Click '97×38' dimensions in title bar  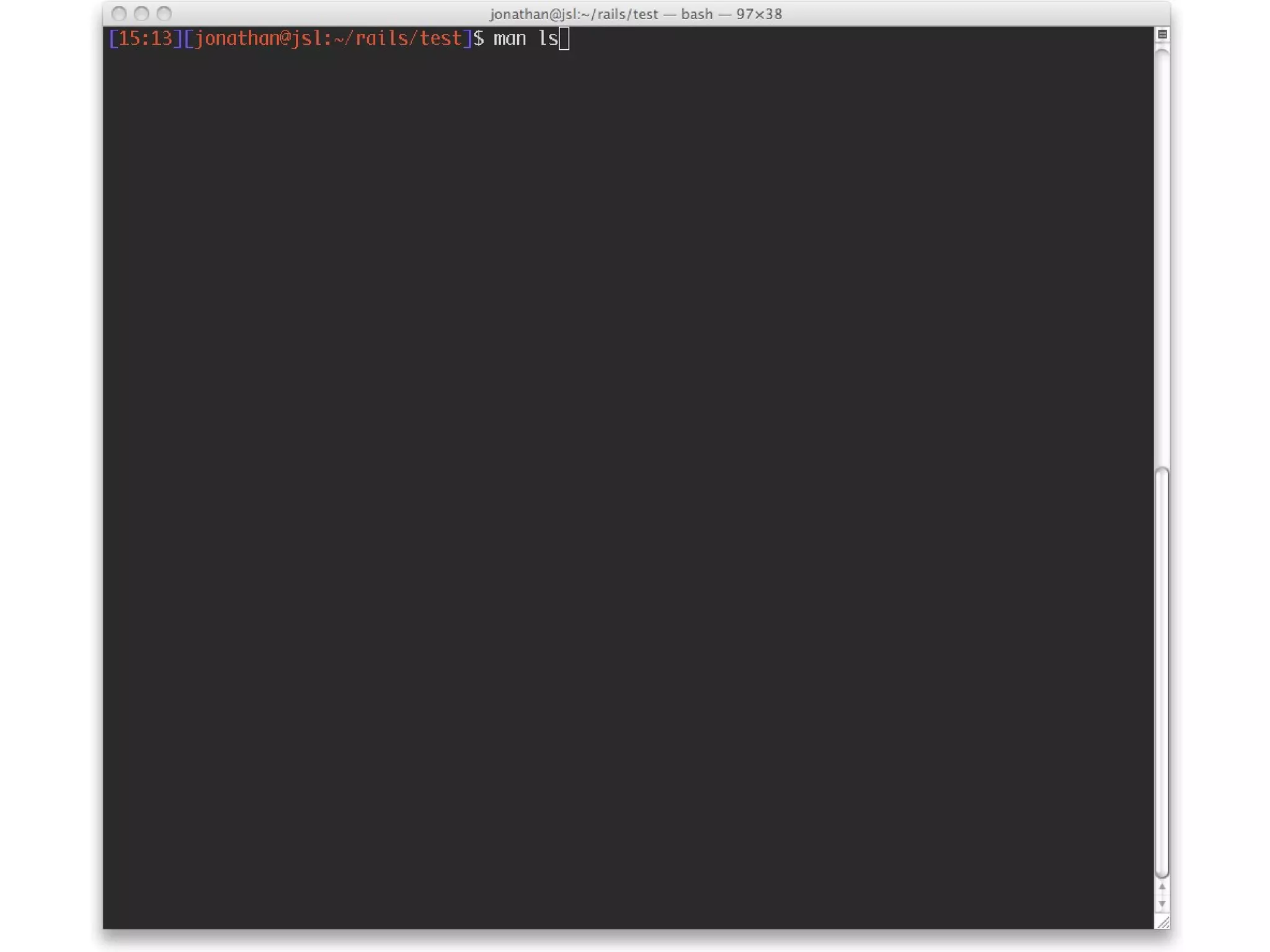click(759, 14)
